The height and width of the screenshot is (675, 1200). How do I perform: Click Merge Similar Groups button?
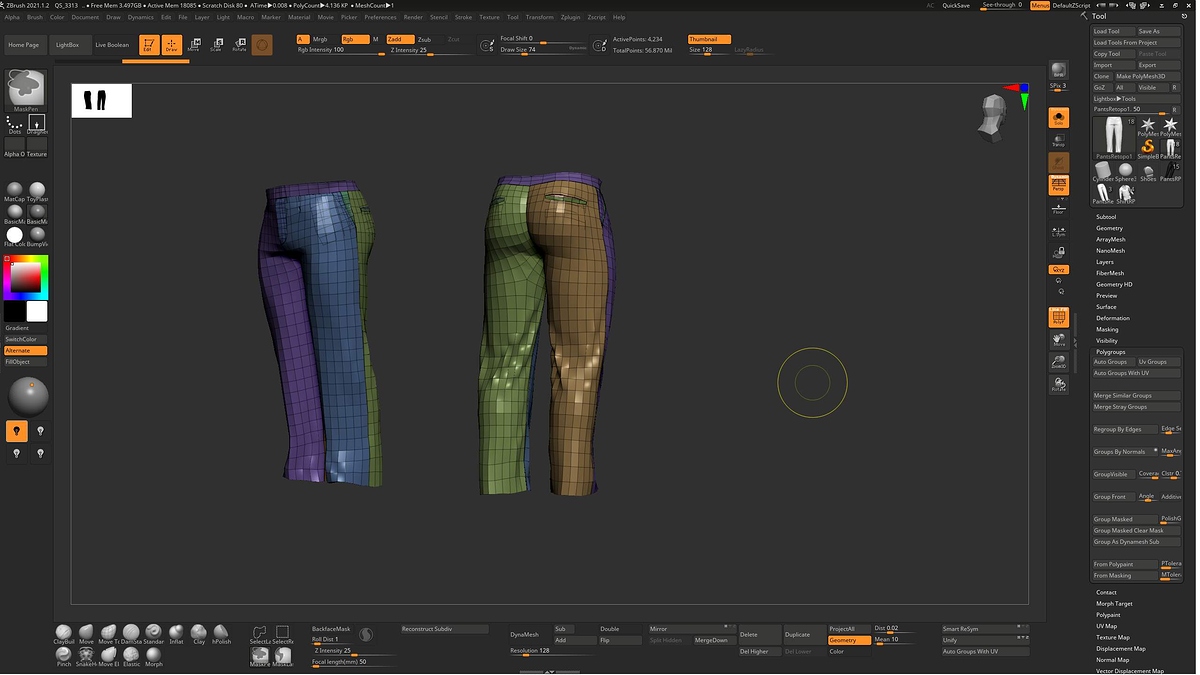point(1136,396)
